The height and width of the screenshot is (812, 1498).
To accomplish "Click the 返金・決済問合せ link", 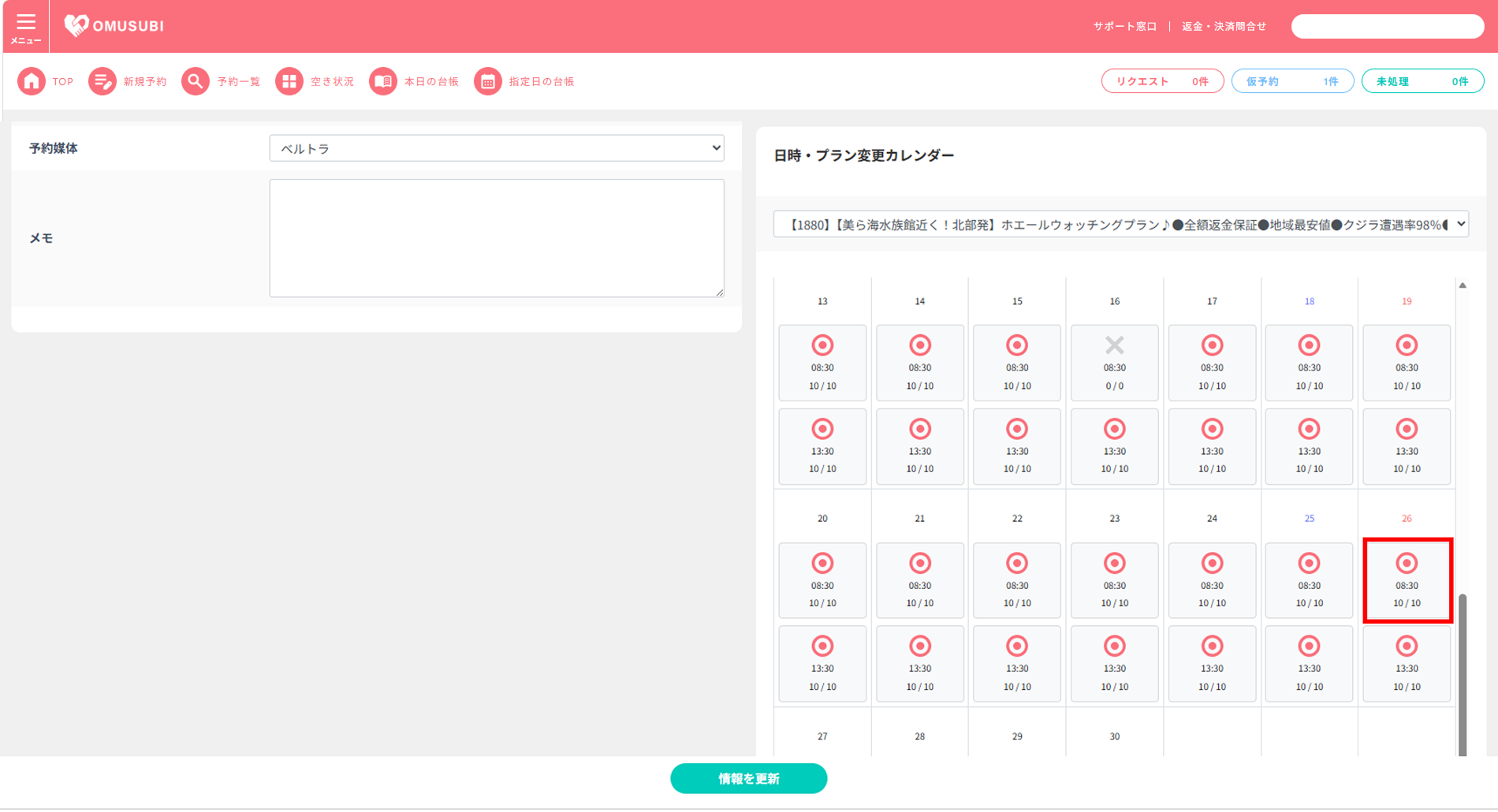I will click(1224, 26).
